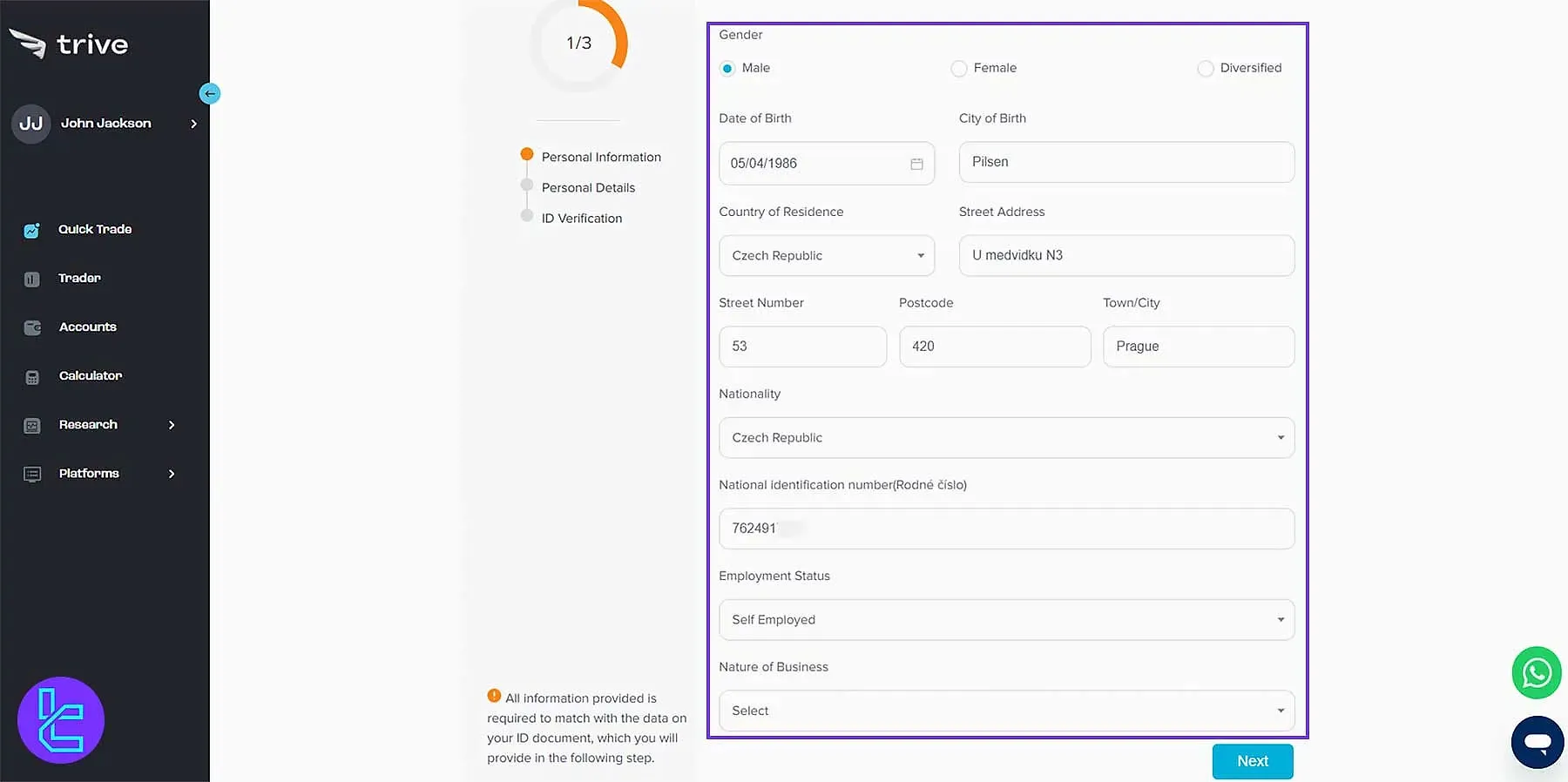Open the Employment Status dropdown

[1007, 619]
